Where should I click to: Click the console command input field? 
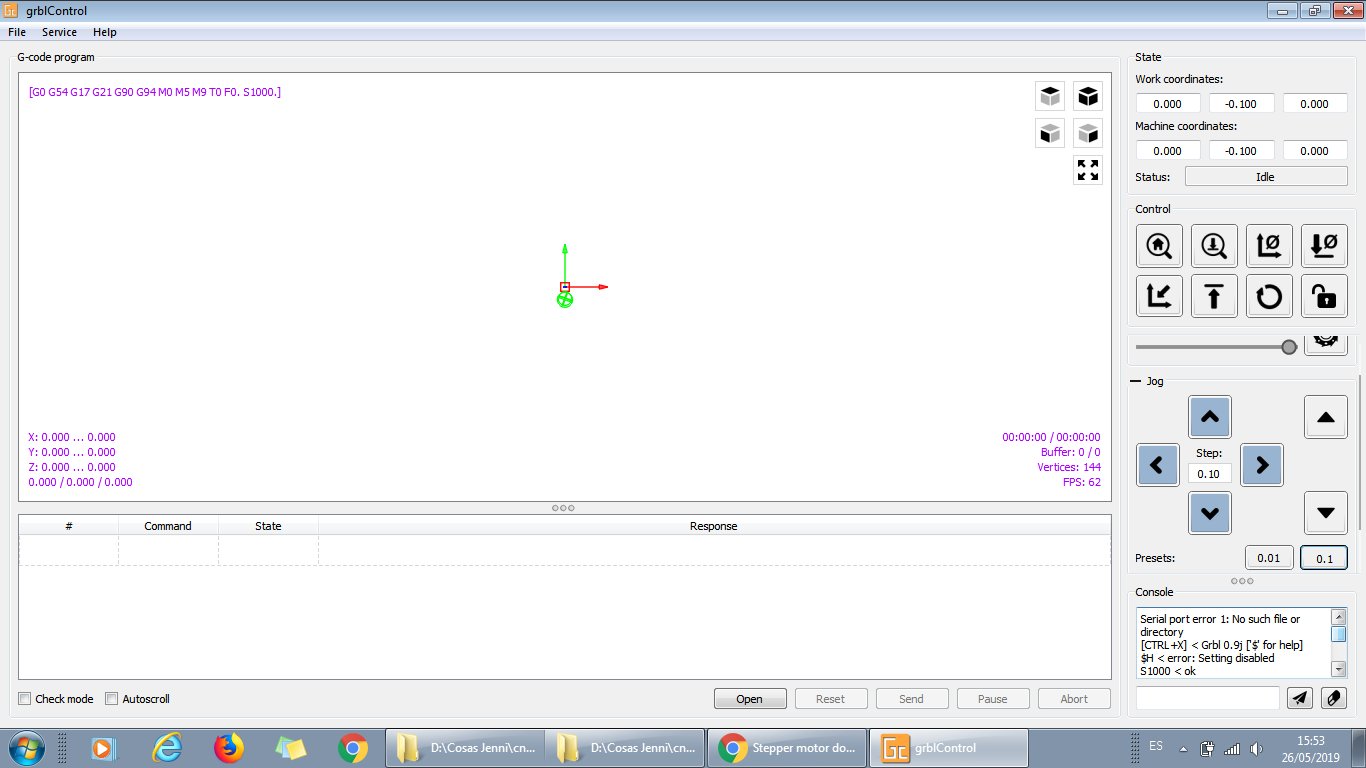click(x=1208, y=698)
